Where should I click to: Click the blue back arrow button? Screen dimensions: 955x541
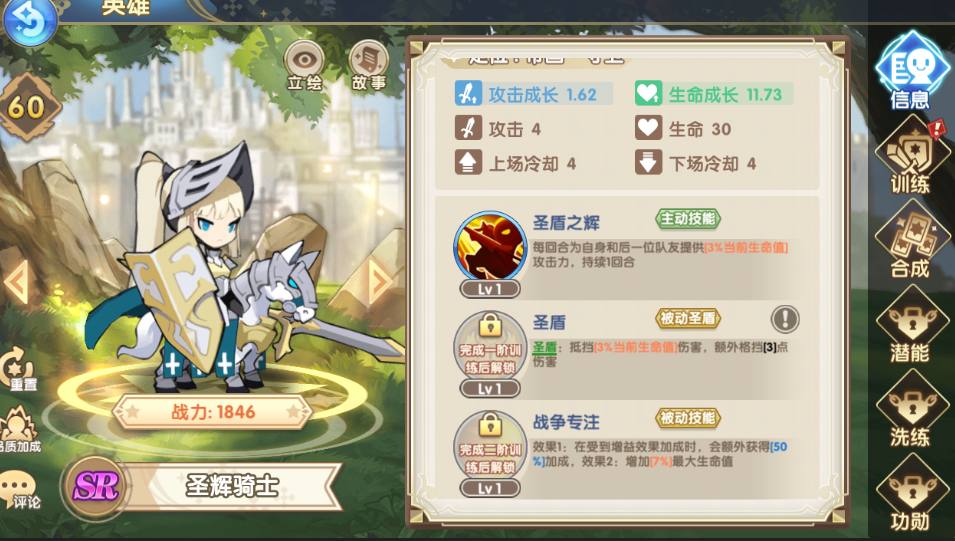[29, 22]
